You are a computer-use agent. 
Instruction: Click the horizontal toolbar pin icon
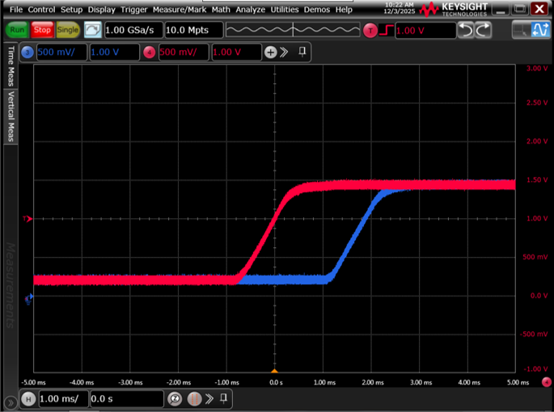[224, 399]
